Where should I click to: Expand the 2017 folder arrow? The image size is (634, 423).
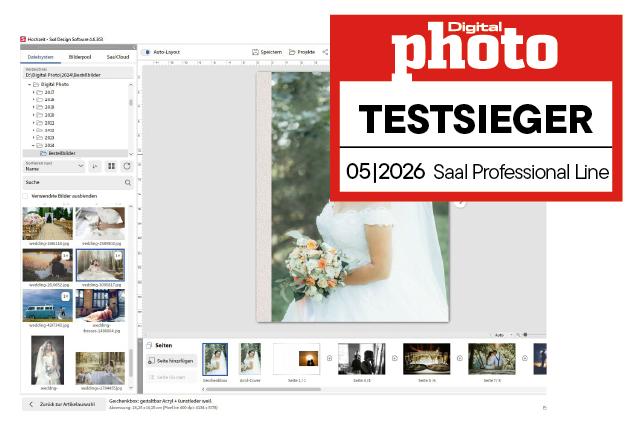pos(34,92)
